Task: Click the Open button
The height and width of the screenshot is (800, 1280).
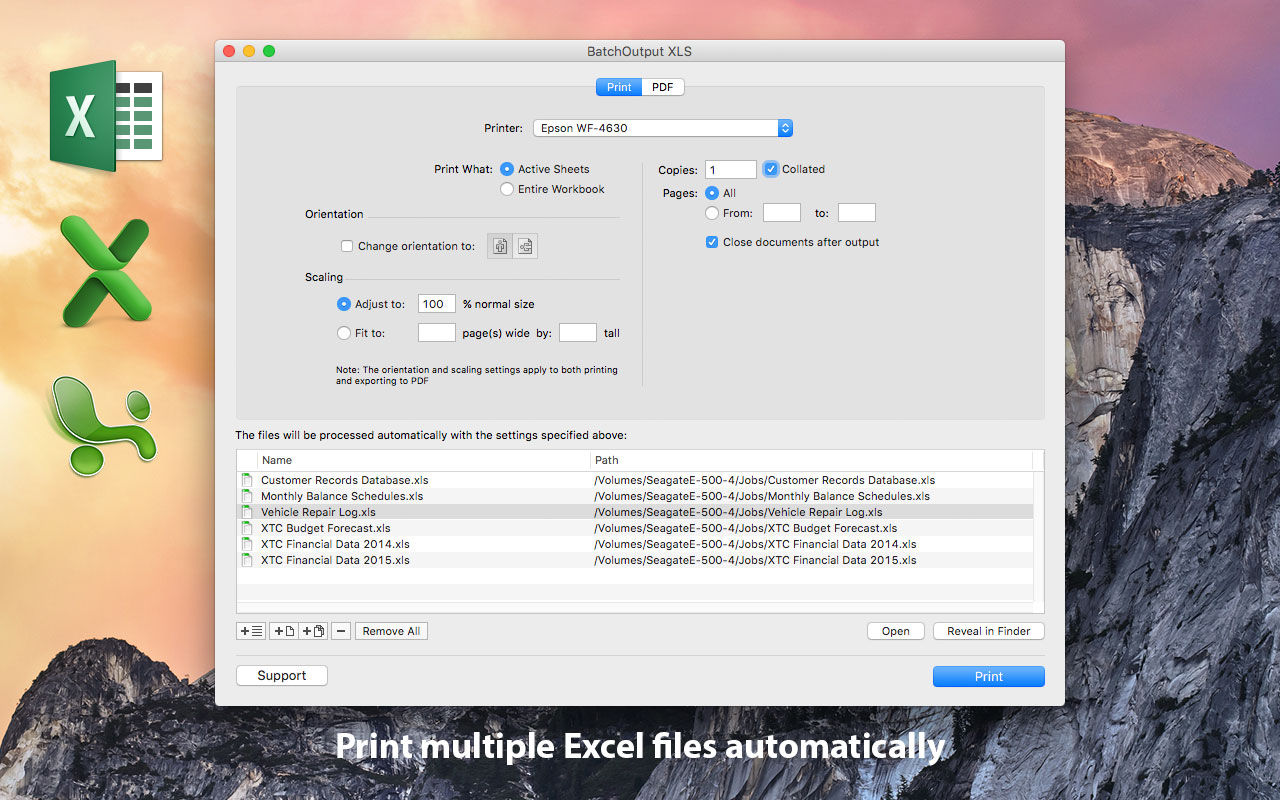Action: tap(896, 631)
